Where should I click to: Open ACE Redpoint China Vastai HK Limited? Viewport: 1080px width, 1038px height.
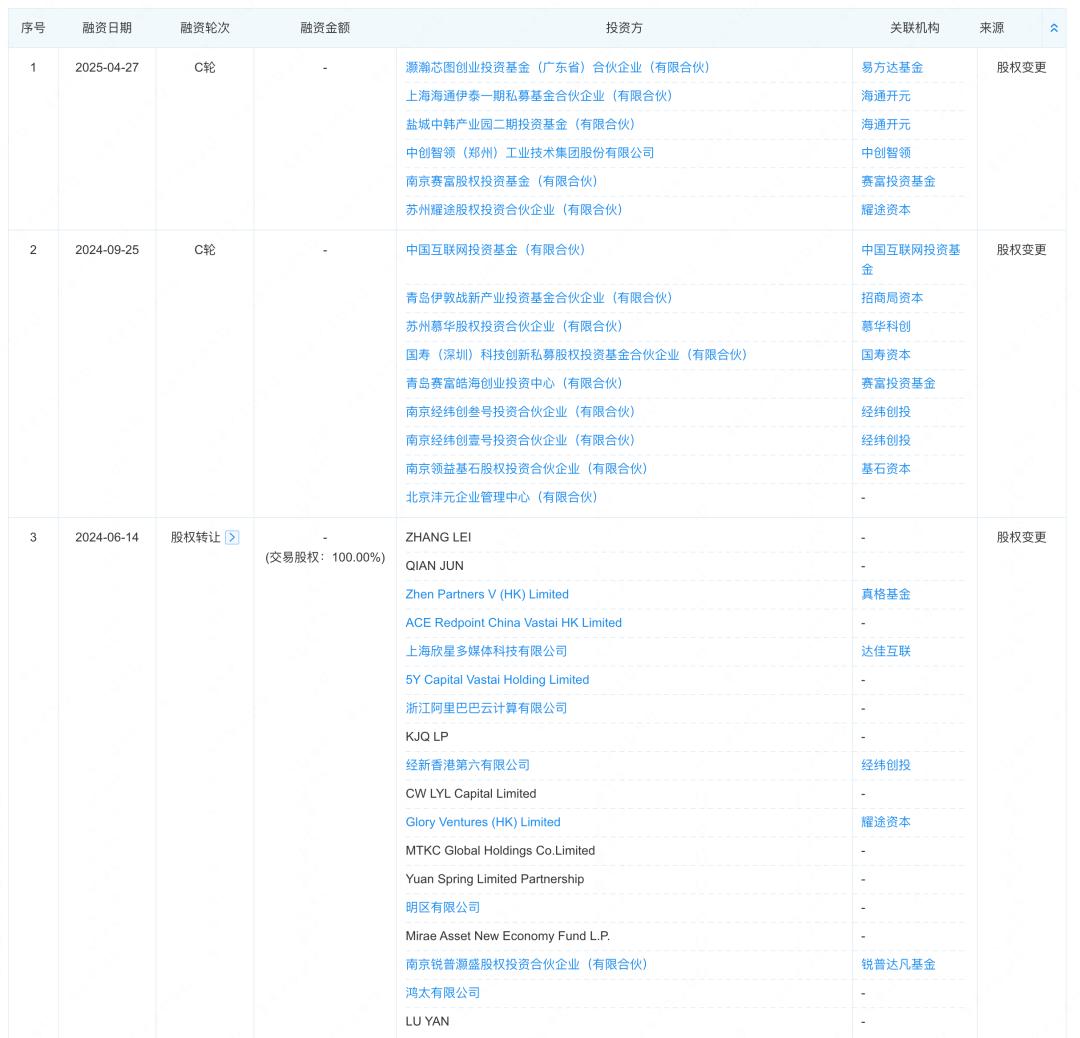click(x=513, y=622)
